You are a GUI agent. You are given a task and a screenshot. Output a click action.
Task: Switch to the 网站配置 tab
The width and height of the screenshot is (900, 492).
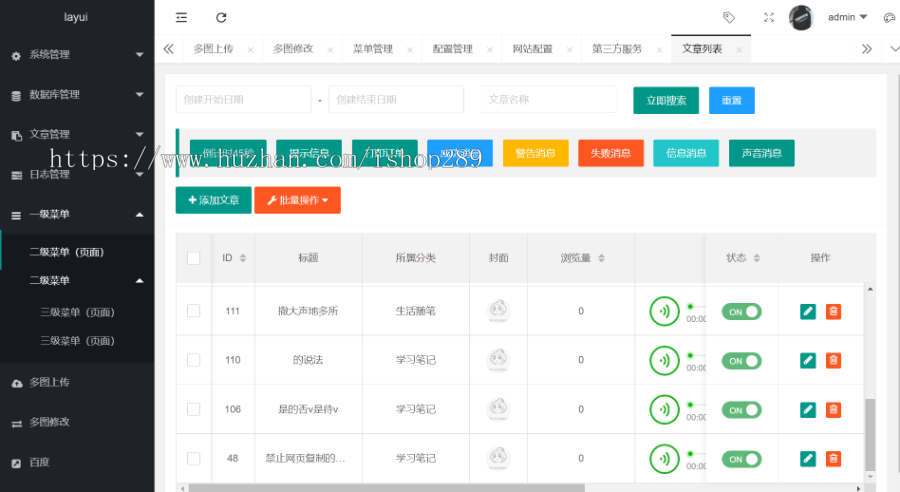pos(532,48)
